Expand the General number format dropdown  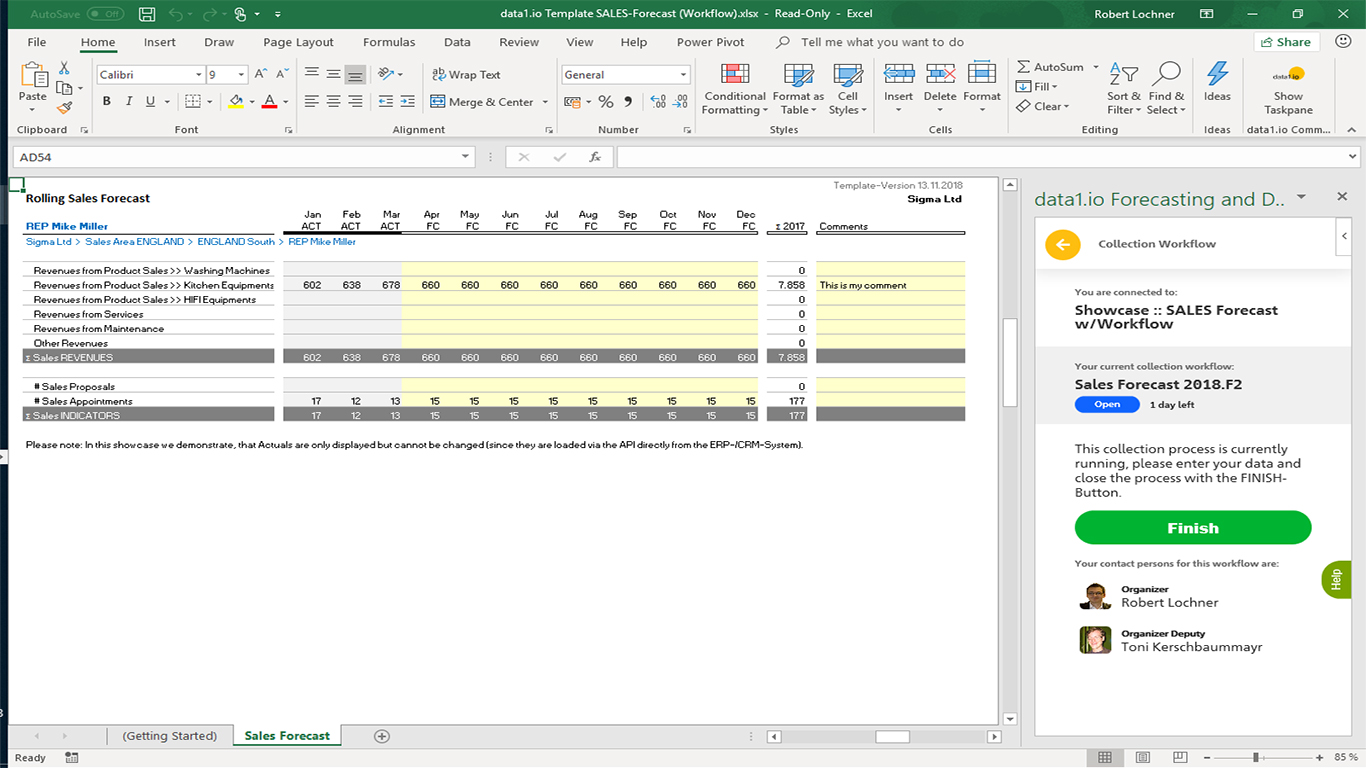684,75
